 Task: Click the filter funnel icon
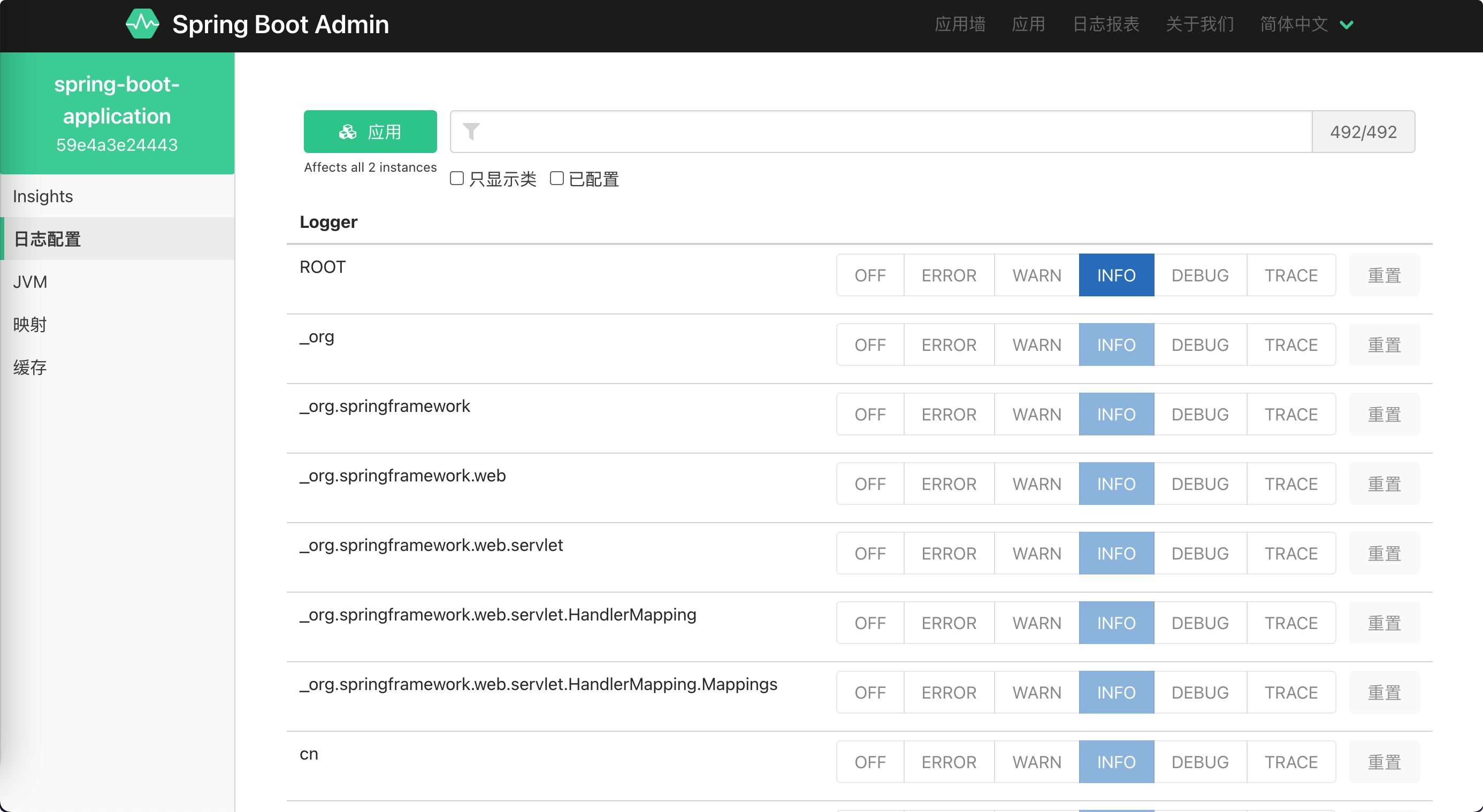[x=471, y=131]
